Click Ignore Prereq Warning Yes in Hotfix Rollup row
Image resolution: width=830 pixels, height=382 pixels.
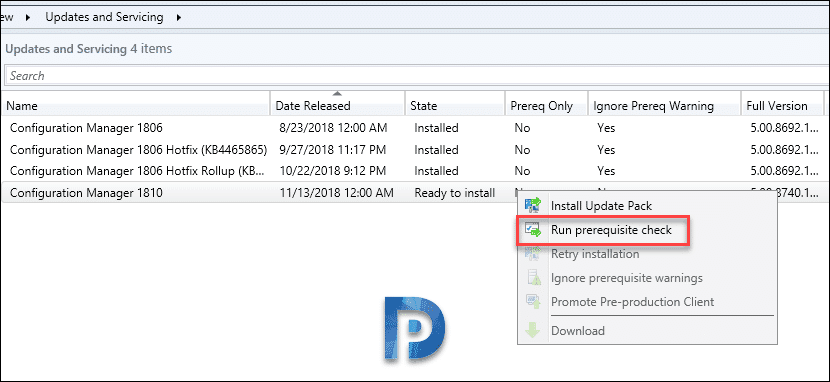[606, 171]
